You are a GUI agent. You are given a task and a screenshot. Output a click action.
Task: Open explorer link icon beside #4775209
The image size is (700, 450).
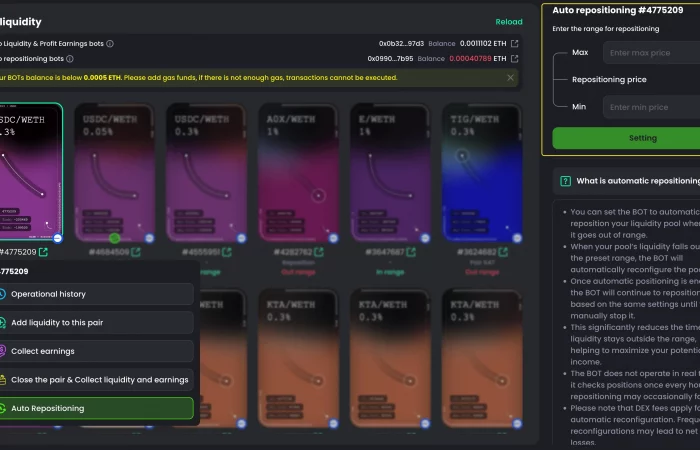(43, 252)
